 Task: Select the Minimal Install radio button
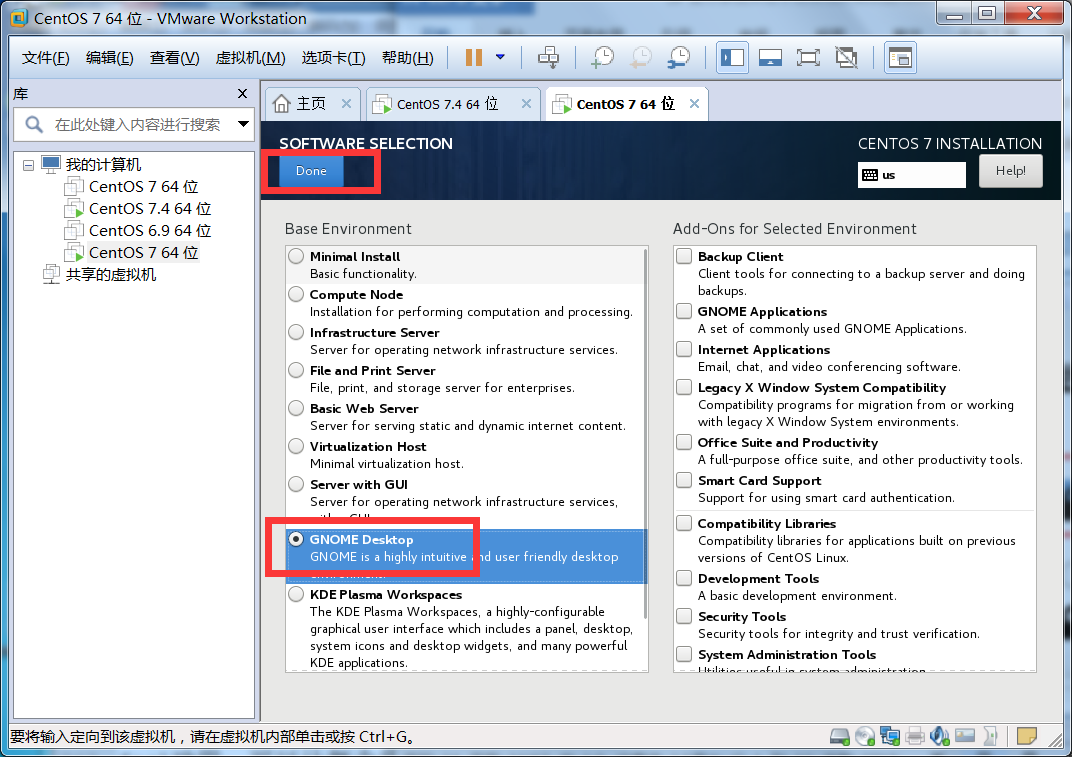296,256
